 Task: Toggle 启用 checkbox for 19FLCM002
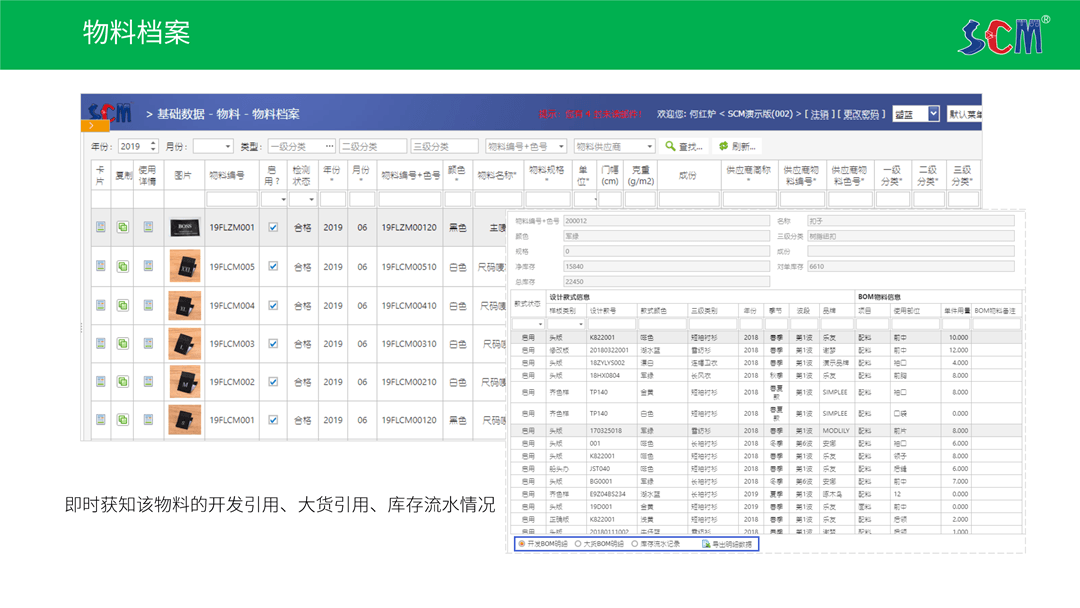[x=273, y=381]
